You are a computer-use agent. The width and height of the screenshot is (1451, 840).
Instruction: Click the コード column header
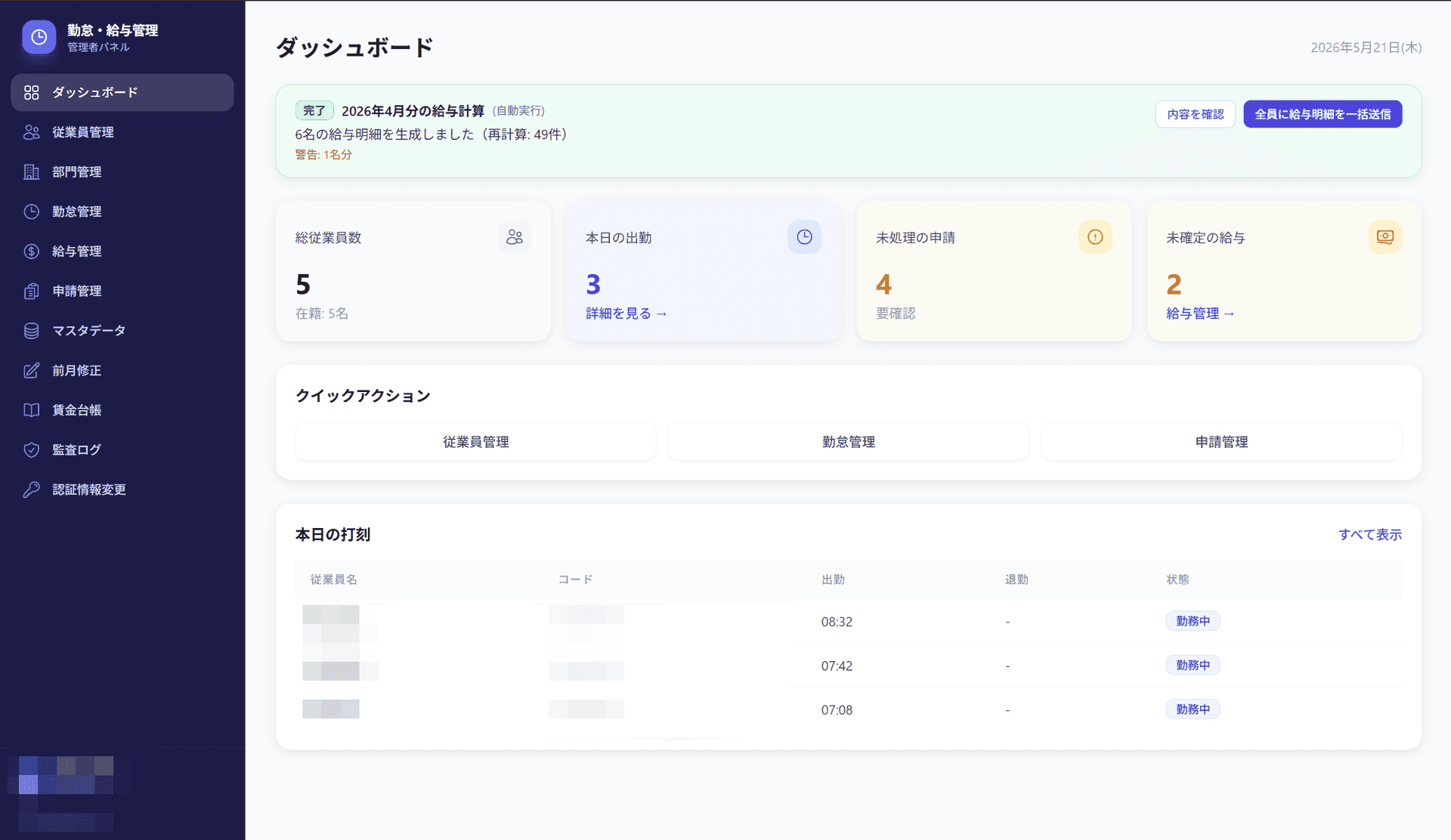(x=575, y=579)
